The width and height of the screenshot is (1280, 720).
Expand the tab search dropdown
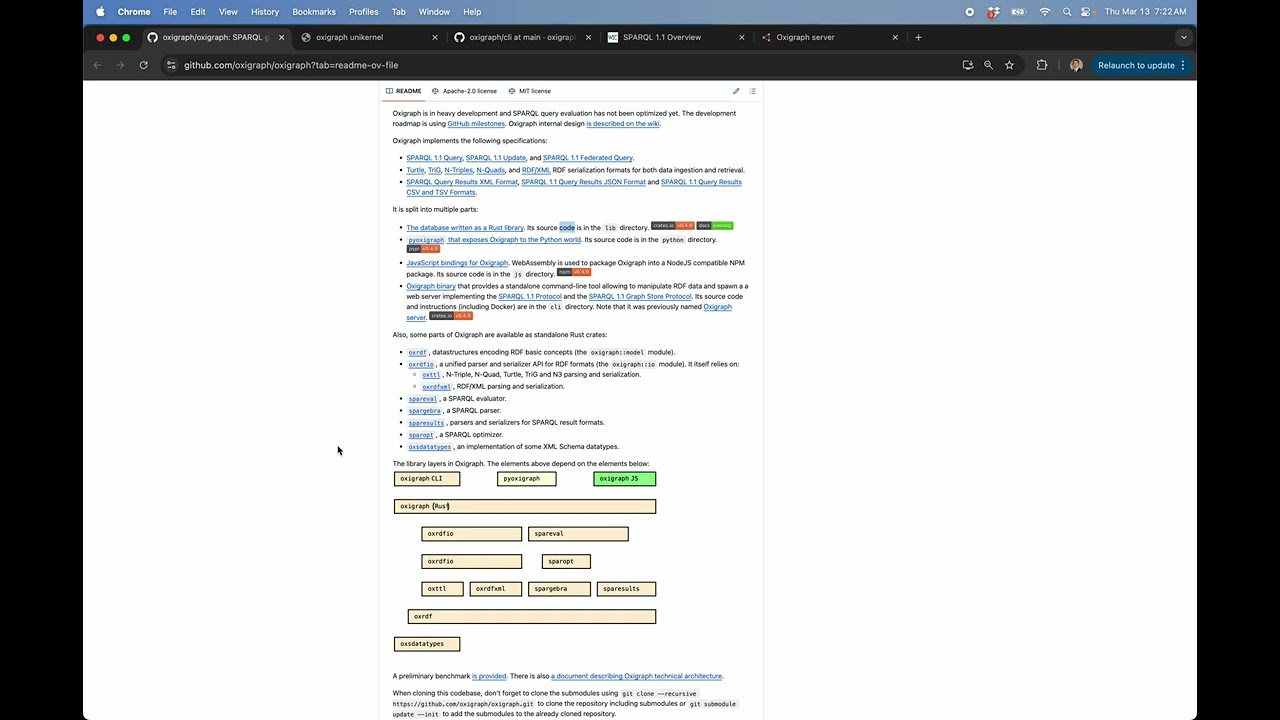coord(1184,37)
